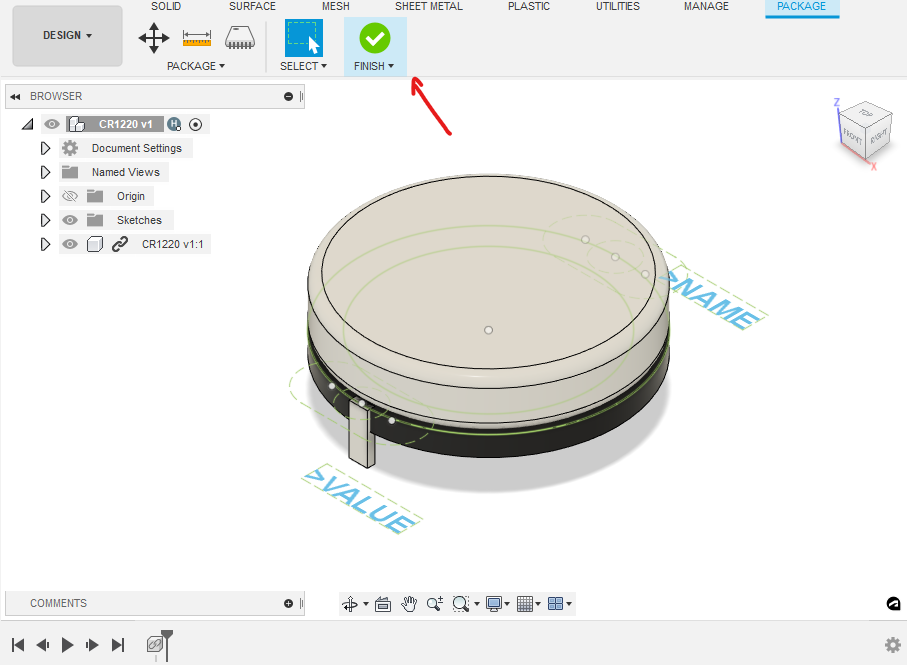
Task: Click the package generator chip icon
Action: tap(239, 38)
